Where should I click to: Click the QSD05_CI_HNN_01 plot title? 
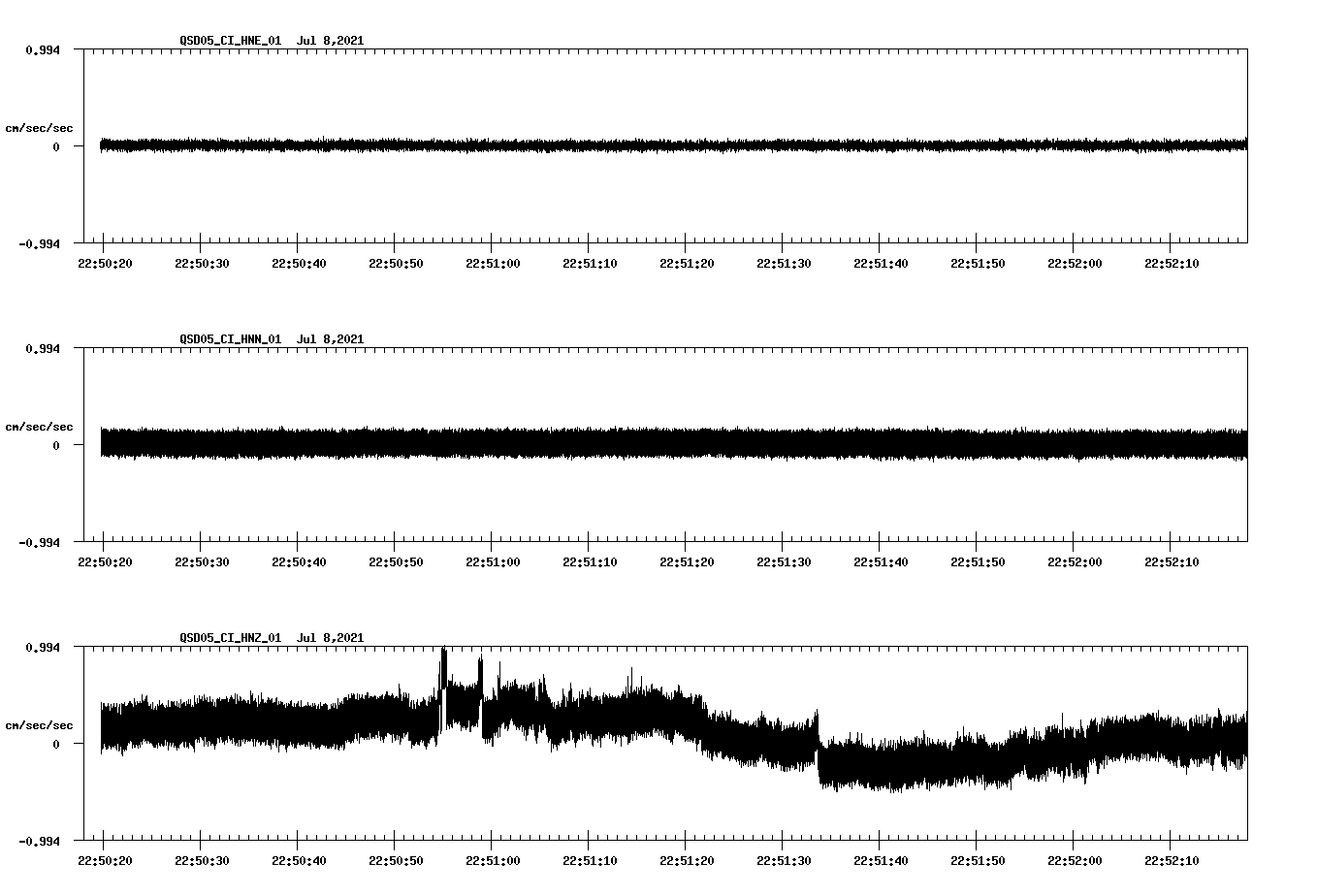(x=230, y=339)
